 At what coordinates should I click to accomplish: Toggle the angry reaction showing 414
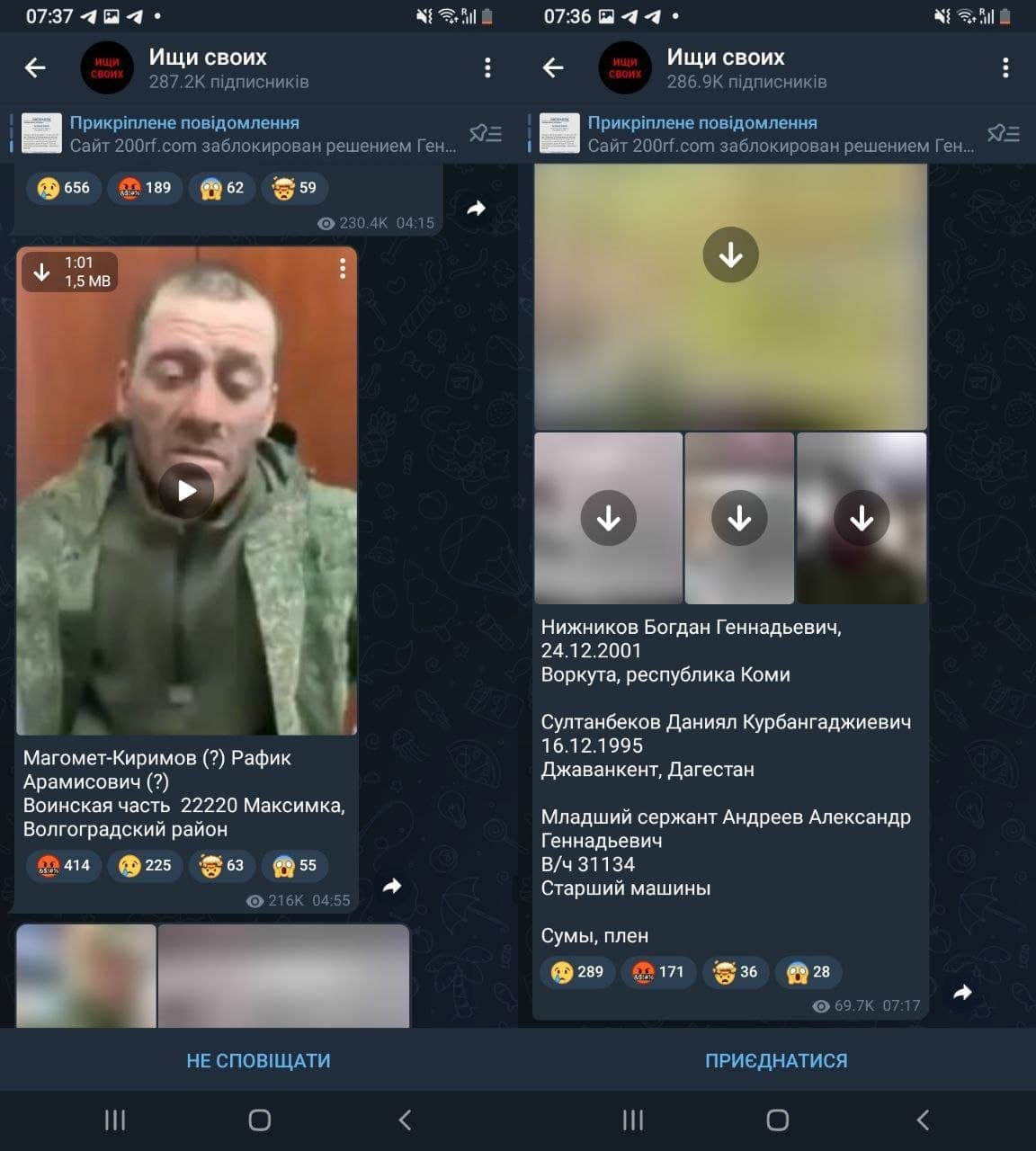pos(63,865)
